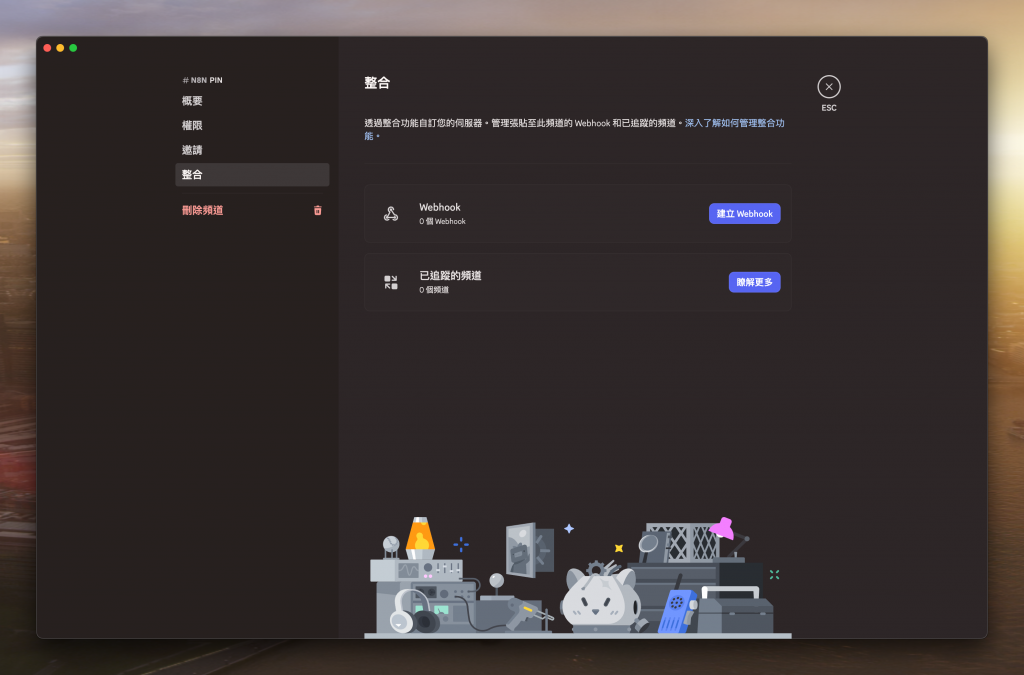Open the 深入了解如何管理整合功能 link
This screenshot has height=675, width=1024.
pyautogui.click(x=734, y=123)
